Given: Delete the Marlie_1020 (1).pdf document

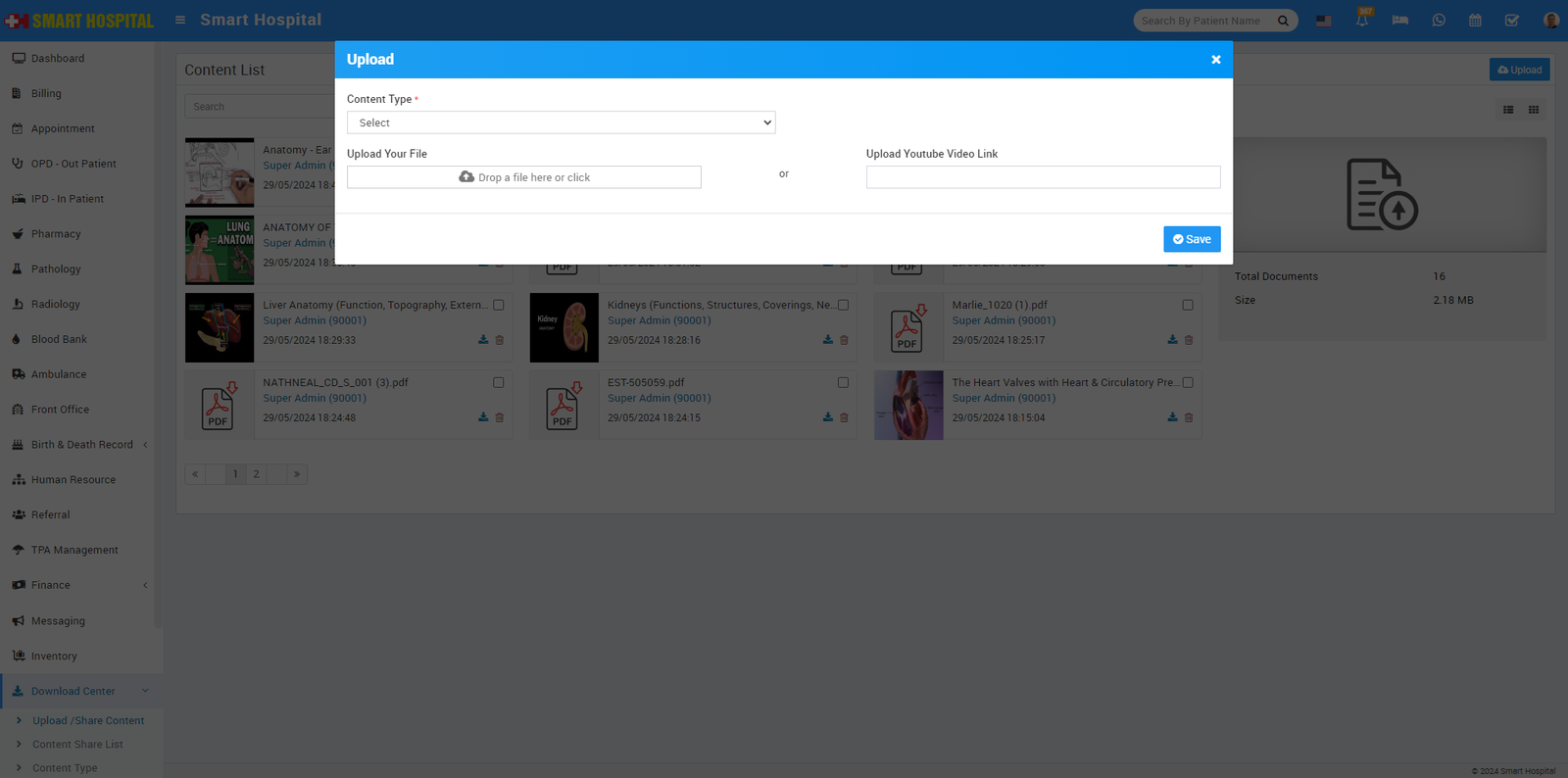Looking at the screenshot, I should 1189,340.
